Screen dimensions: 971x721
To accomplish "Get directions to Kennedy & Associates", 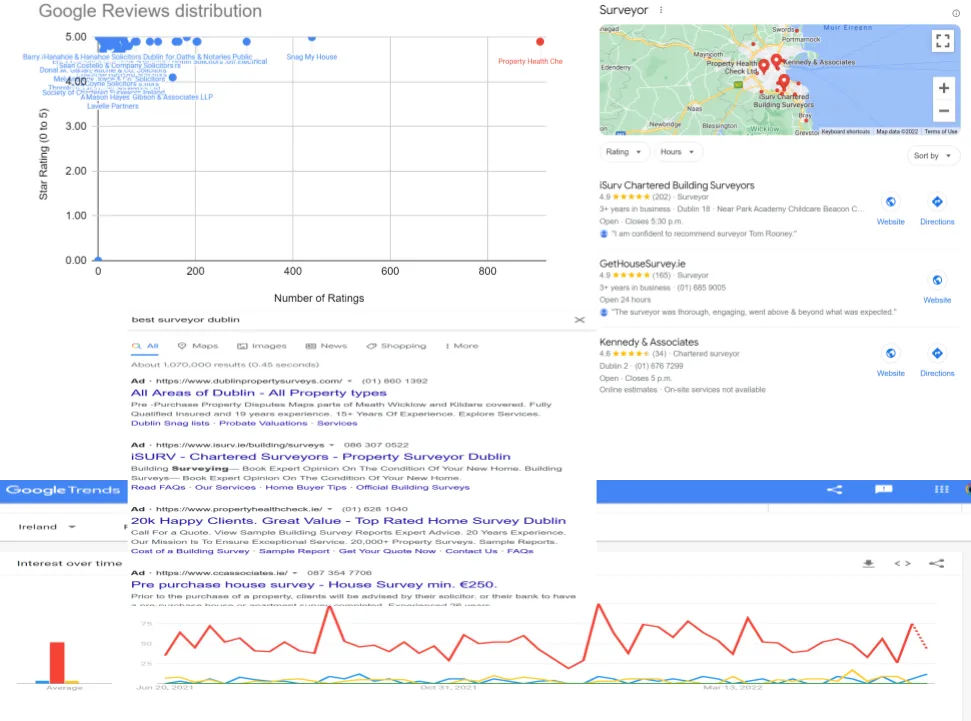I will click(x=937, y=353).
